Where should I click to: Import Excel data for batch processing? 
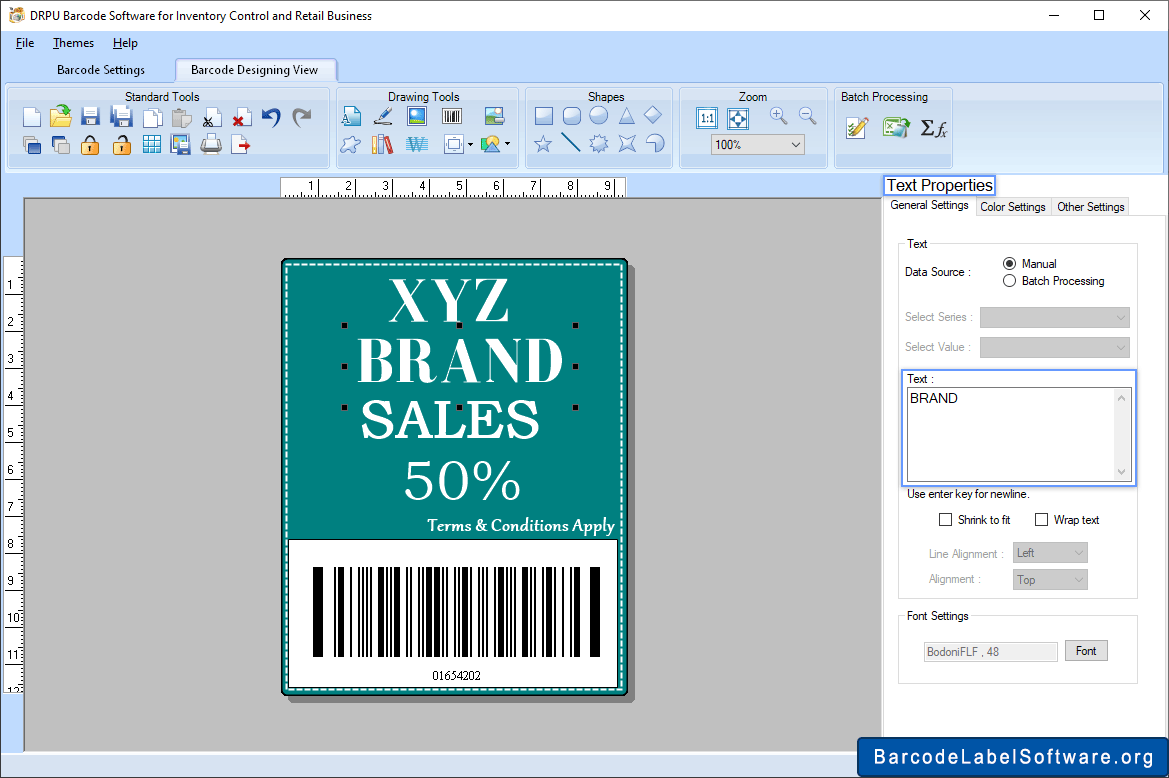[895, 127]
